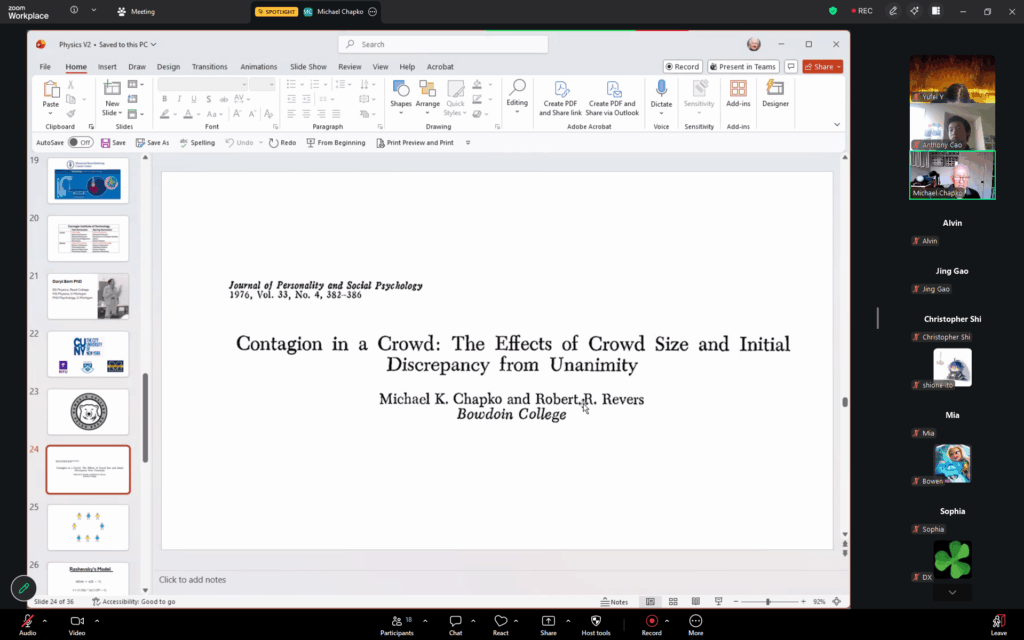The image size is (1024, 640).
Task: Switch to the Slide Show tab
Action: 308,67
